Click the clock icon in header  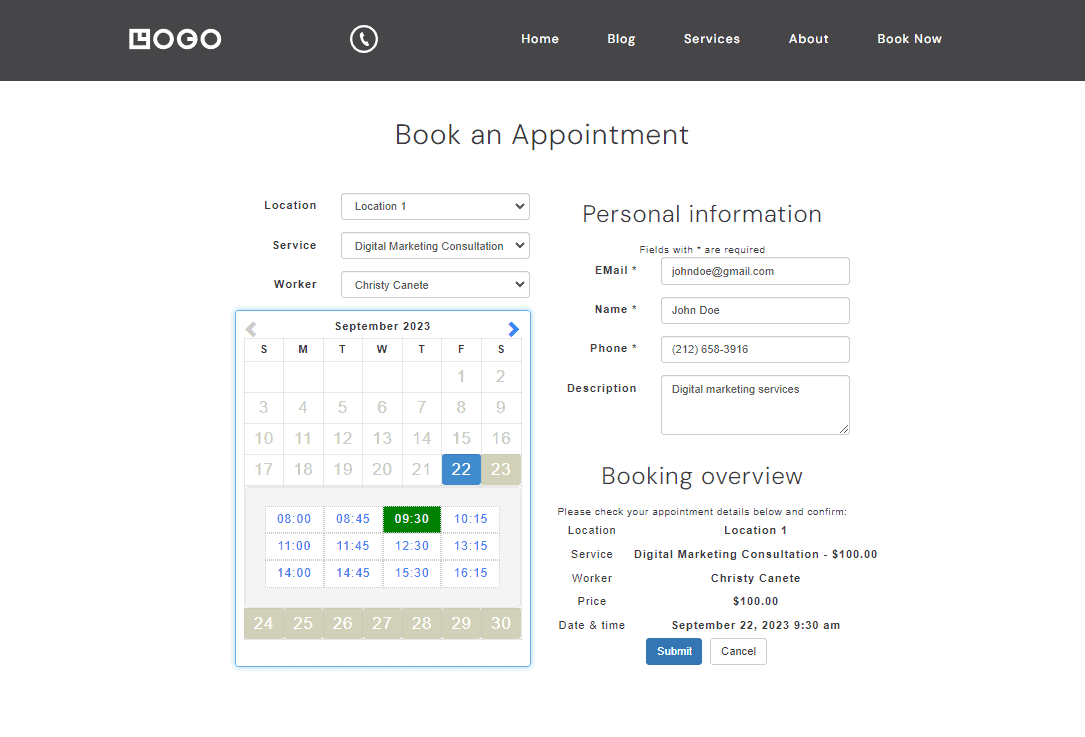point(364,39)
